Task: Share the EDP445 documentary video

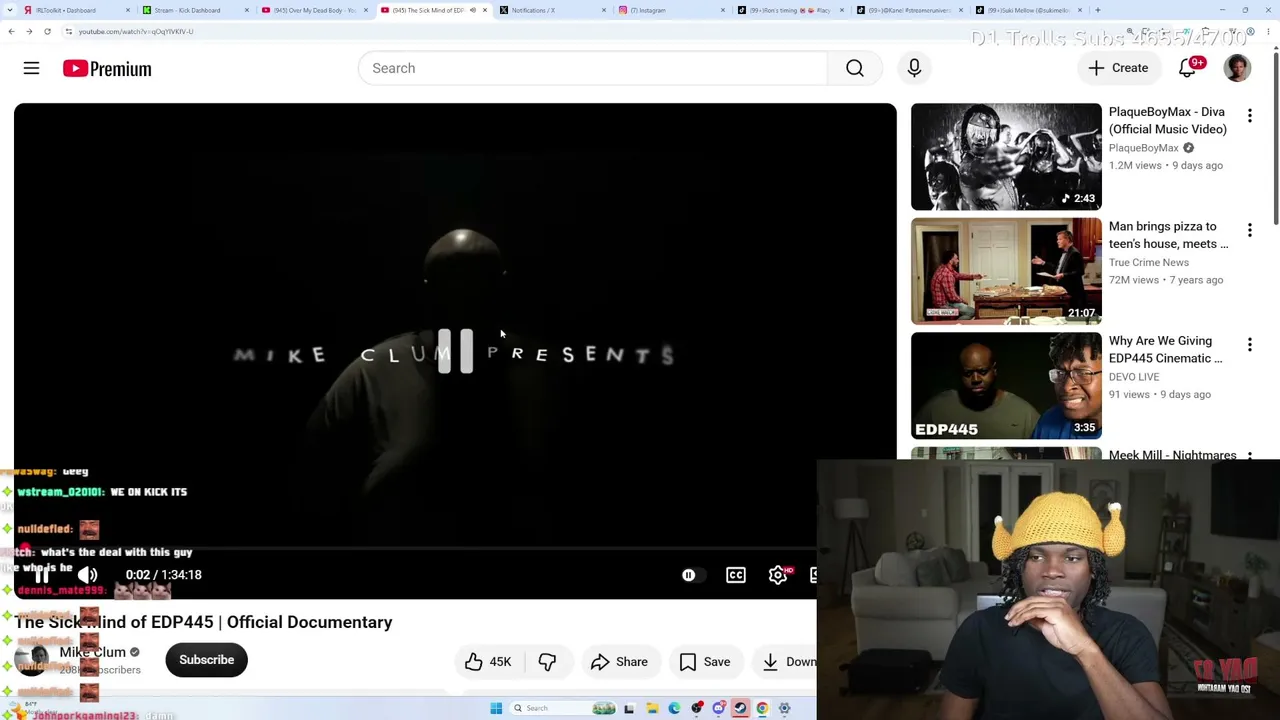Action: point(619,661)
